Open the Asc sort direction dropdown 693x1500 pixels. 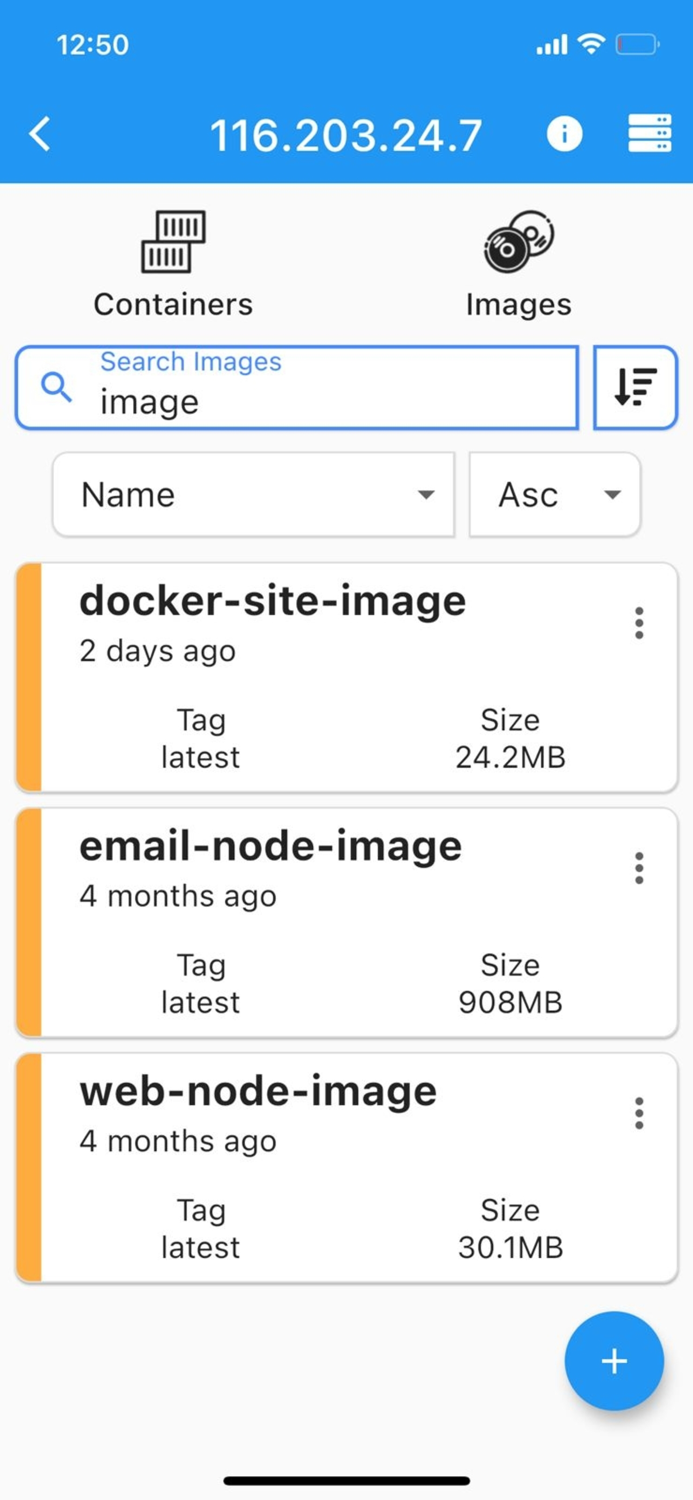coord(554,494)
